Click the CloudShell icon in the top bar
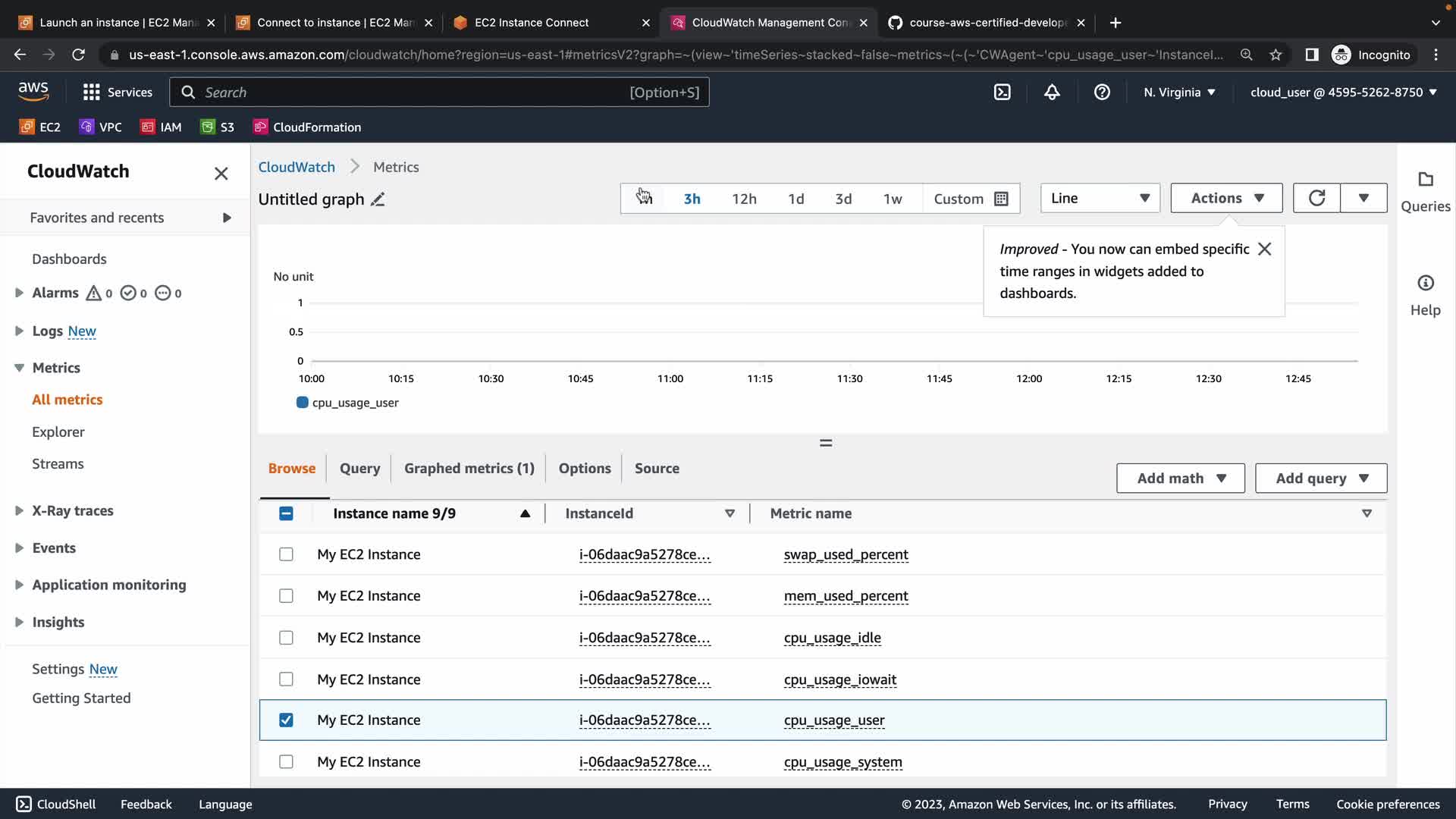The image size is (1456, 819). [1002, 92]
